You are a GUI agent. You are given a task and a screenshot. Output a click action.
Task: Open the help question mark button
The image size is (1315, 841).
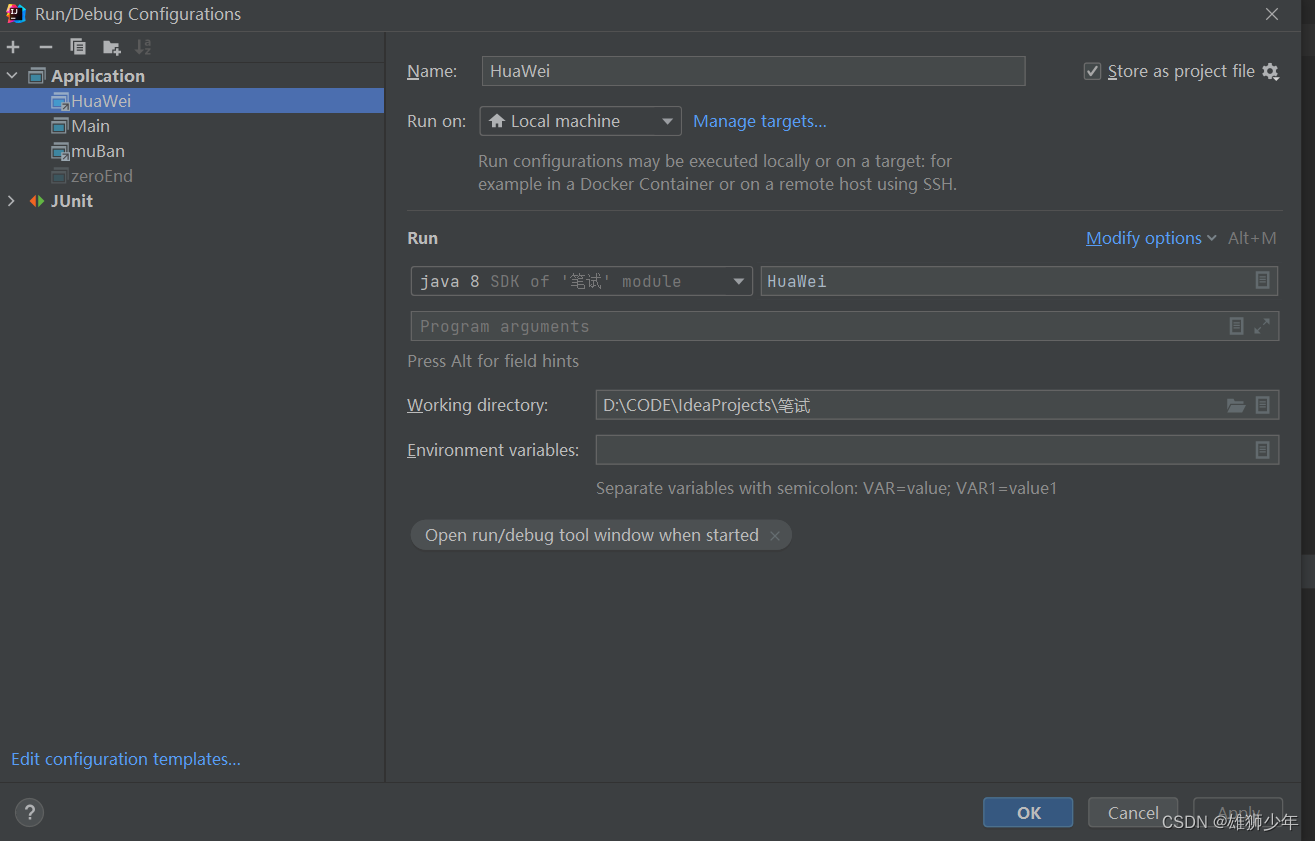tap(29, 812)
